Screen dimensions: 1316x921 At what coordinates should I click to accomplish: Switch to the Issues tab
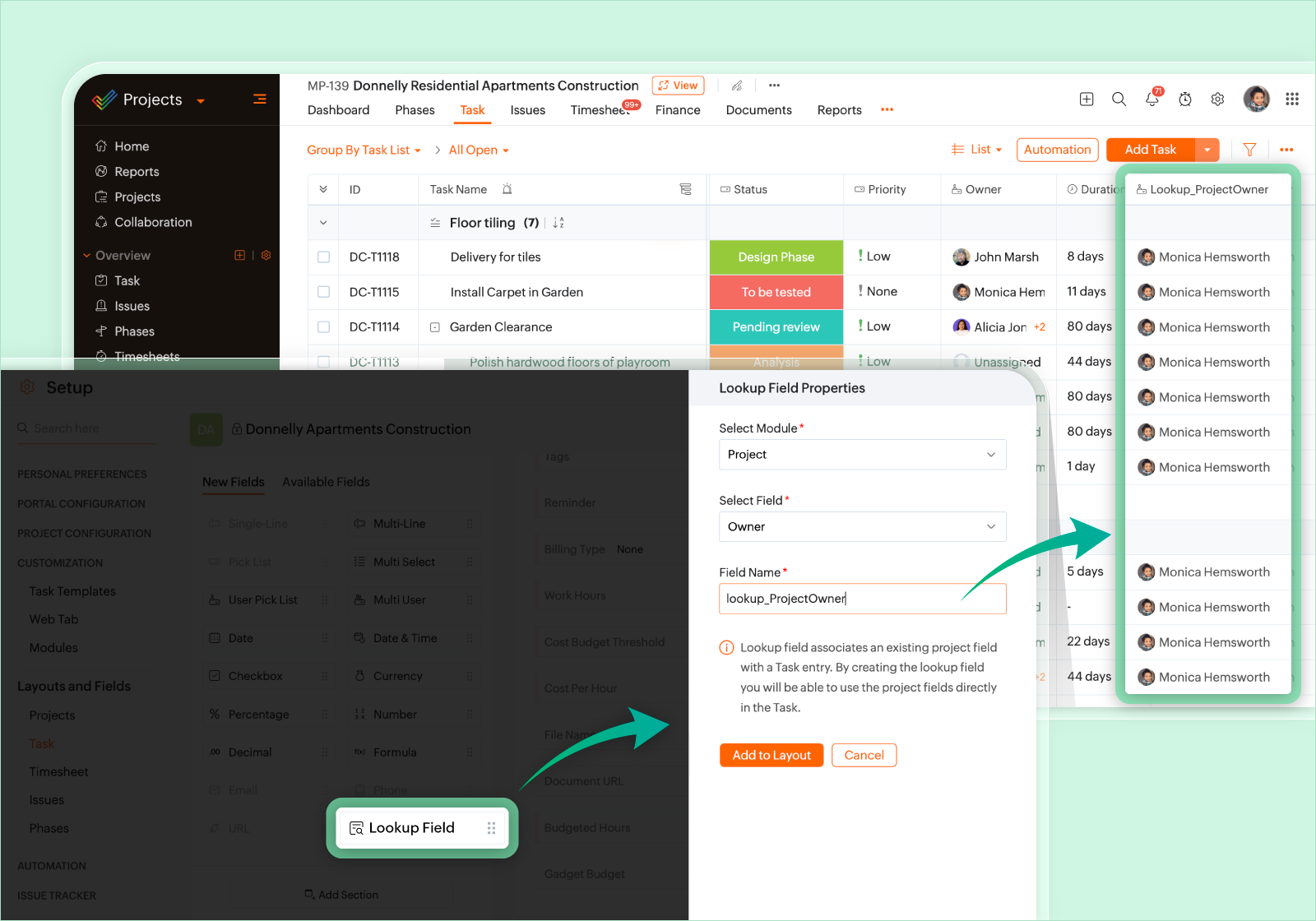coord(528,110)
